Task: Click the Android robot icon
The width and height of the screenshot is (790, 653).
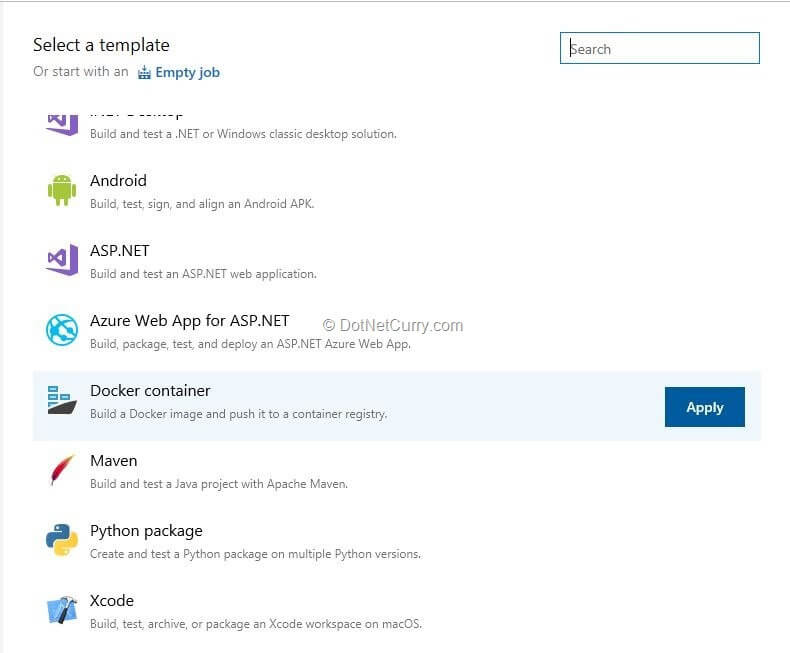Action: (62, 190)
